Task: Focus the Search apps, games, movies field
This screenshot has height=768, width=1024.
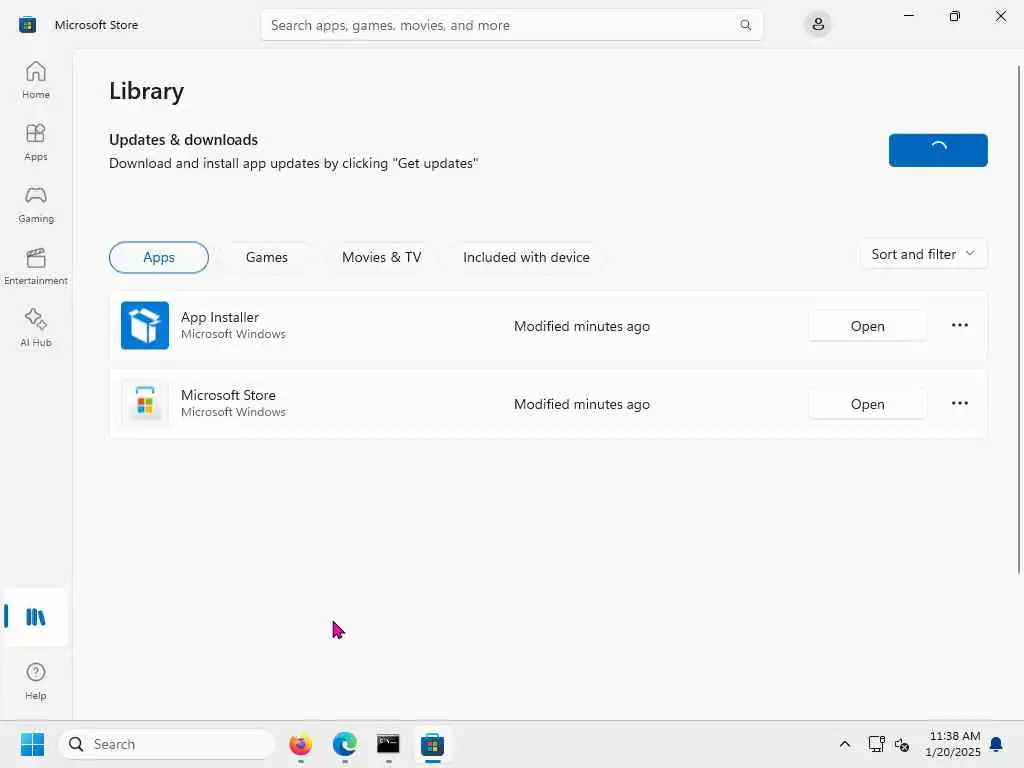Action: coord(511,25)
